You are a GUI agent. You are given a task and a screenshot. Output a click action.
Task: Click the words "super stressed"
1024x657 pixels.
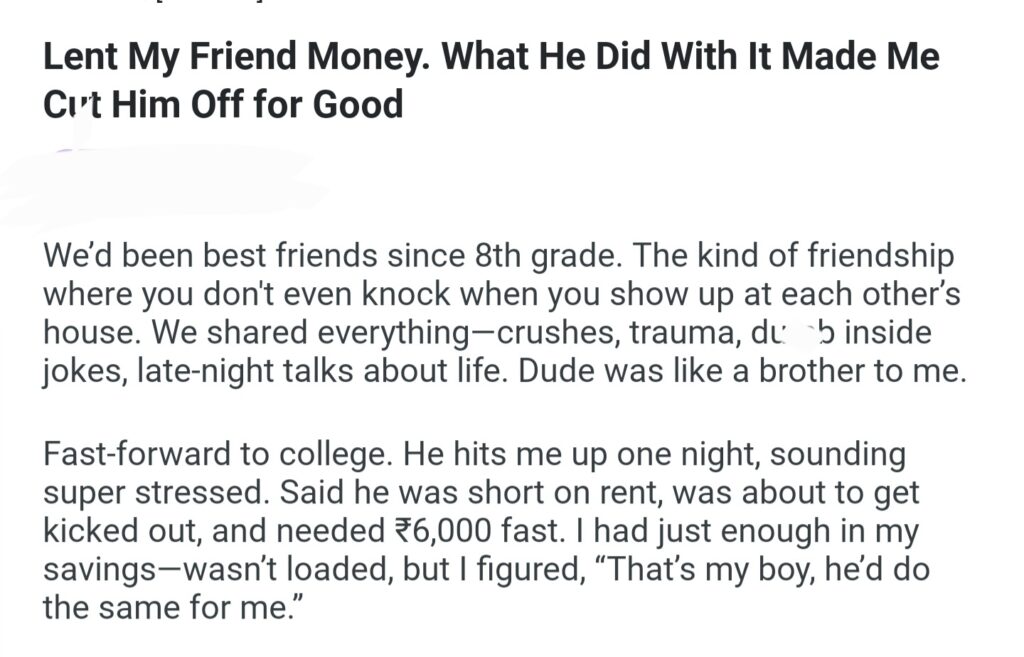[x=161, y=492]
